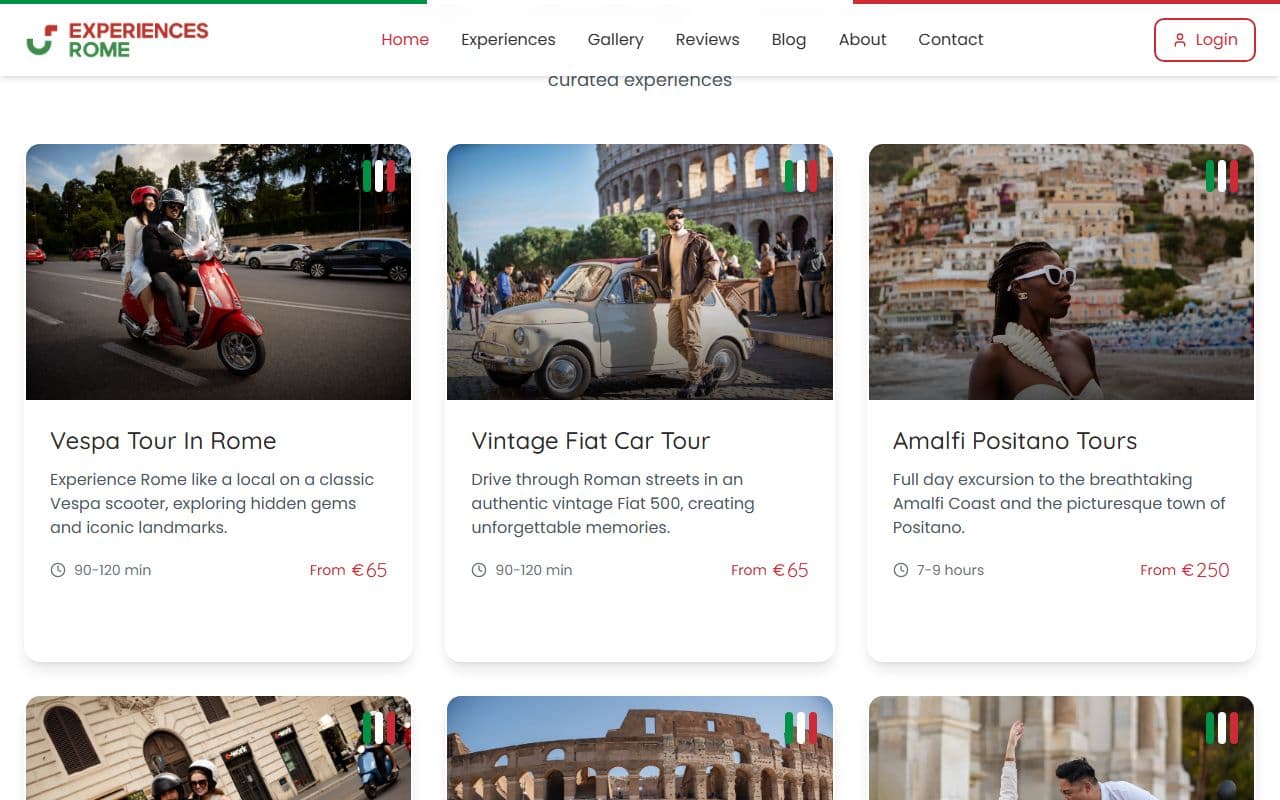This screenshot has height=800, width=1280.
Task: Click the 'curated experiences' subtitle text
Action: point(640,80)
